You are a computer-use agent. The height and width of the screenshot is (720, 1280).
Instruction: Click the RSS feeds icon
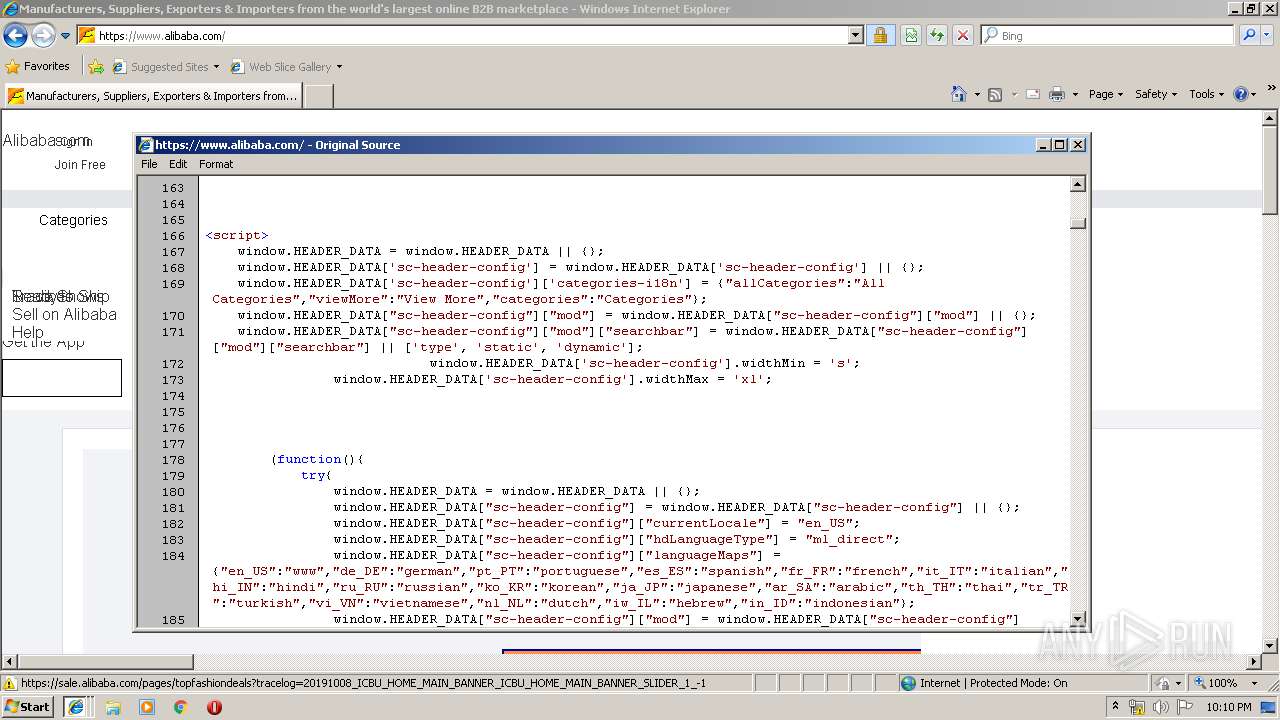click(x=995, y=94)
